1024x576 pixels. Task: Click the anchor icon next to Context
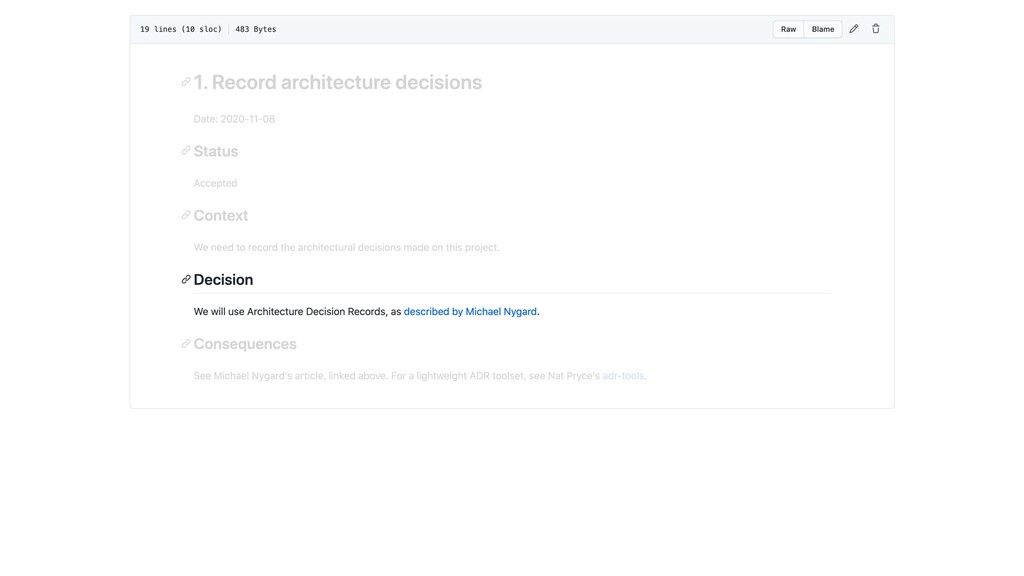coord(186,215)
